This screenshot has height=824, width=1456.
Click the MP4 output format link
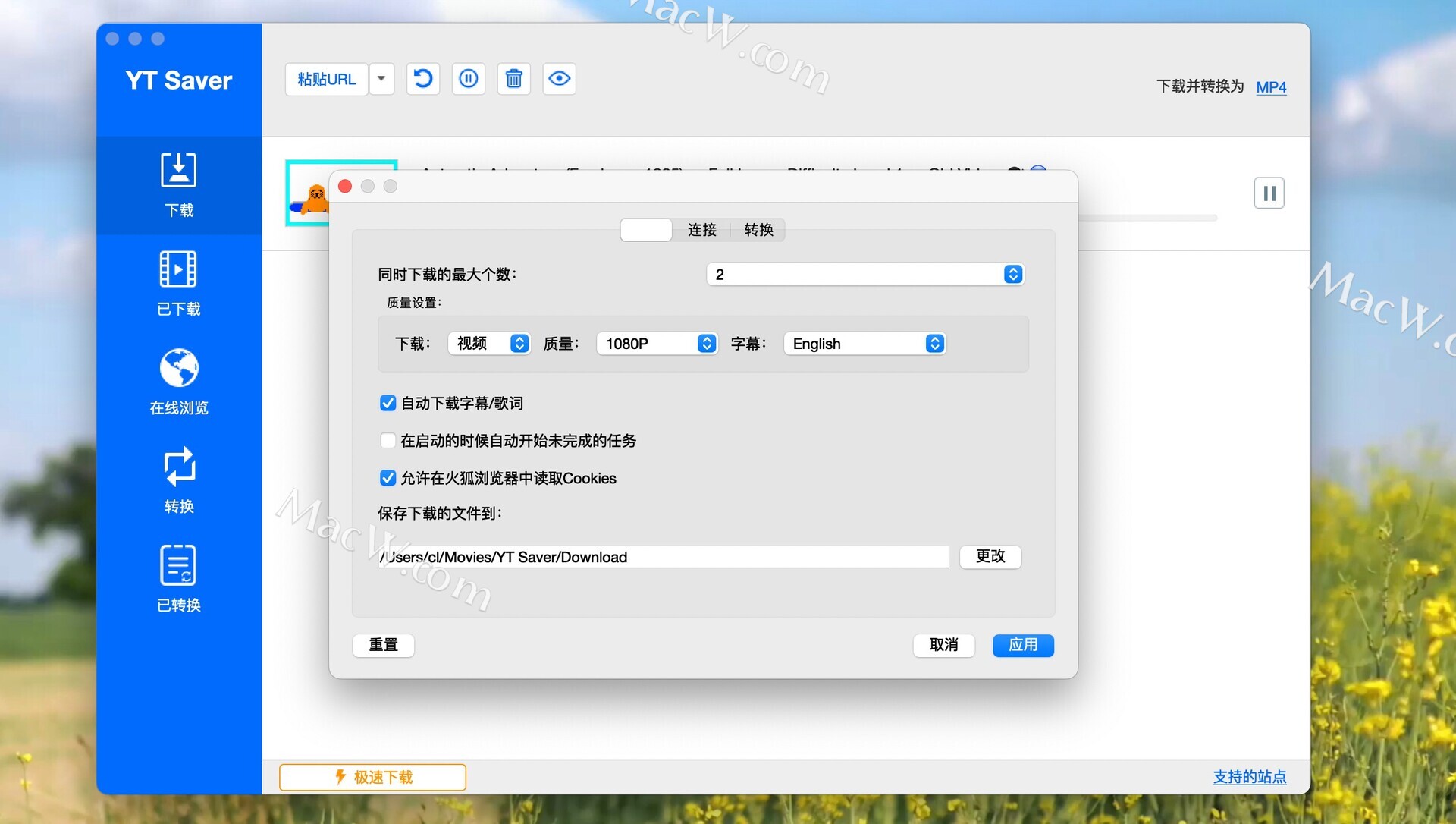1271,86
